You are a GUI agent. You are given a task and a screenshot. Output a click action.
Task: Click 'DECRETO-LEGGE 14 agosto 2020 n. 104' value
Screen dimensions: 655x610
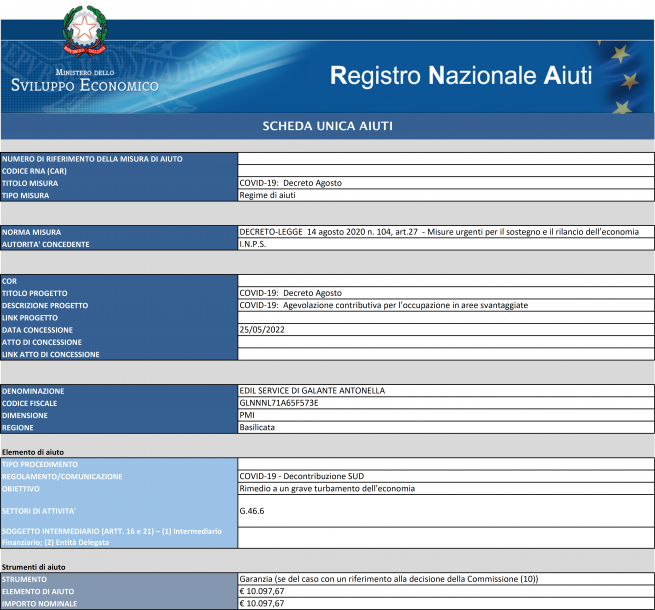point(439,232)
